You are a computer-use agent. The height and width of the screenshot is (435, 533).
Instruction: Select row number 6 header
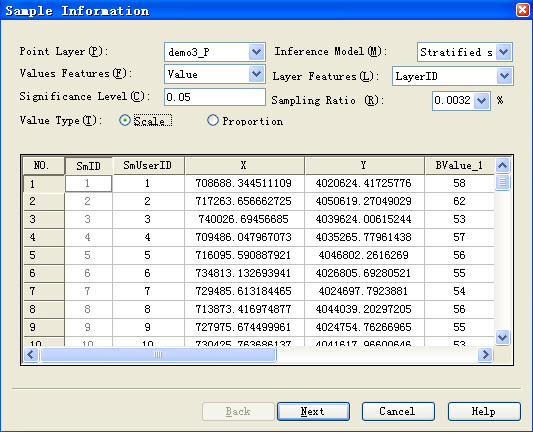click(x=44, y=274)
